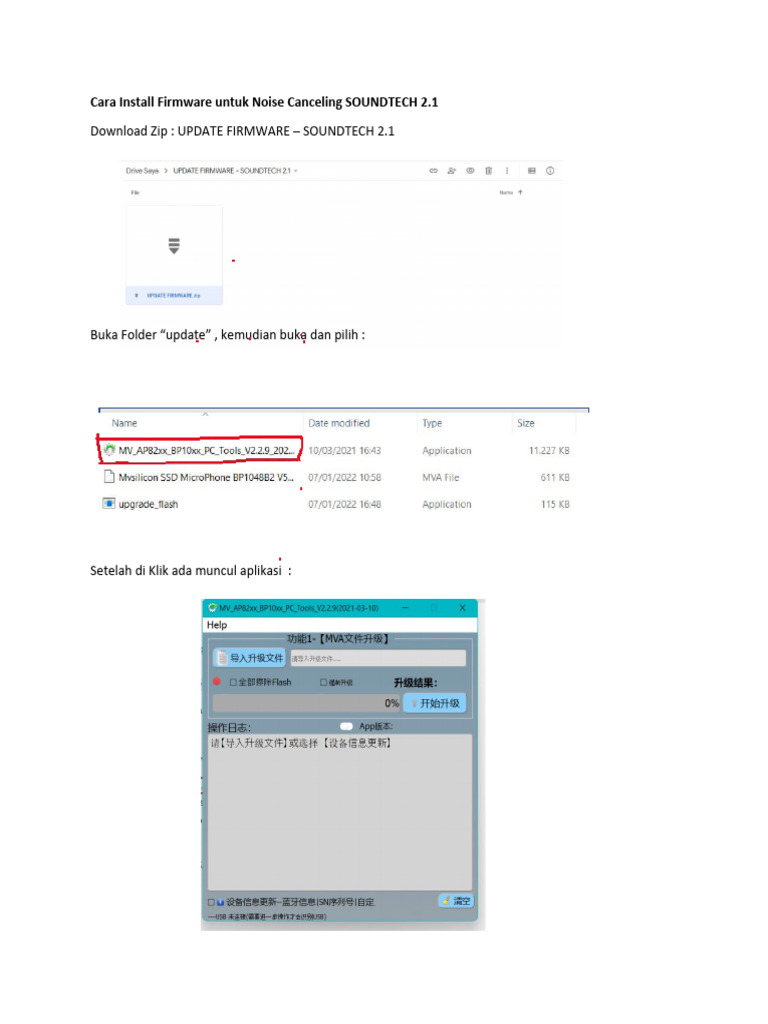The height and width of the screenshot is (1024, 768).
Task: Open Drive info details icon
Action: [x=550, y=170]
